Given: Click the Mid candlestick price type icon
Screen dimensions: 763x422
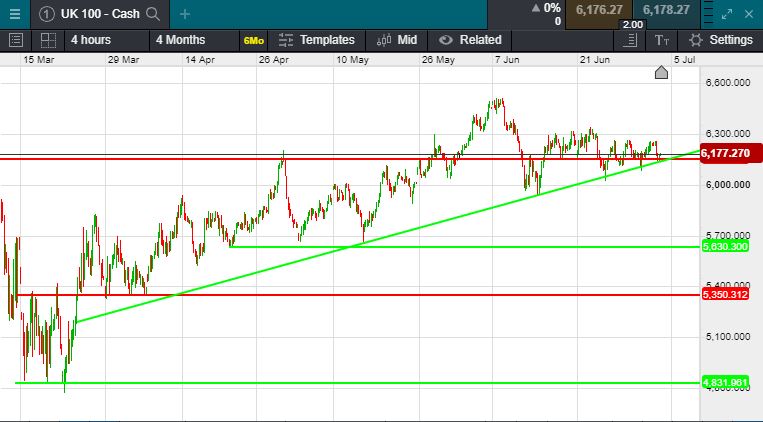Looking at the screenshot, I should (384, 40).
